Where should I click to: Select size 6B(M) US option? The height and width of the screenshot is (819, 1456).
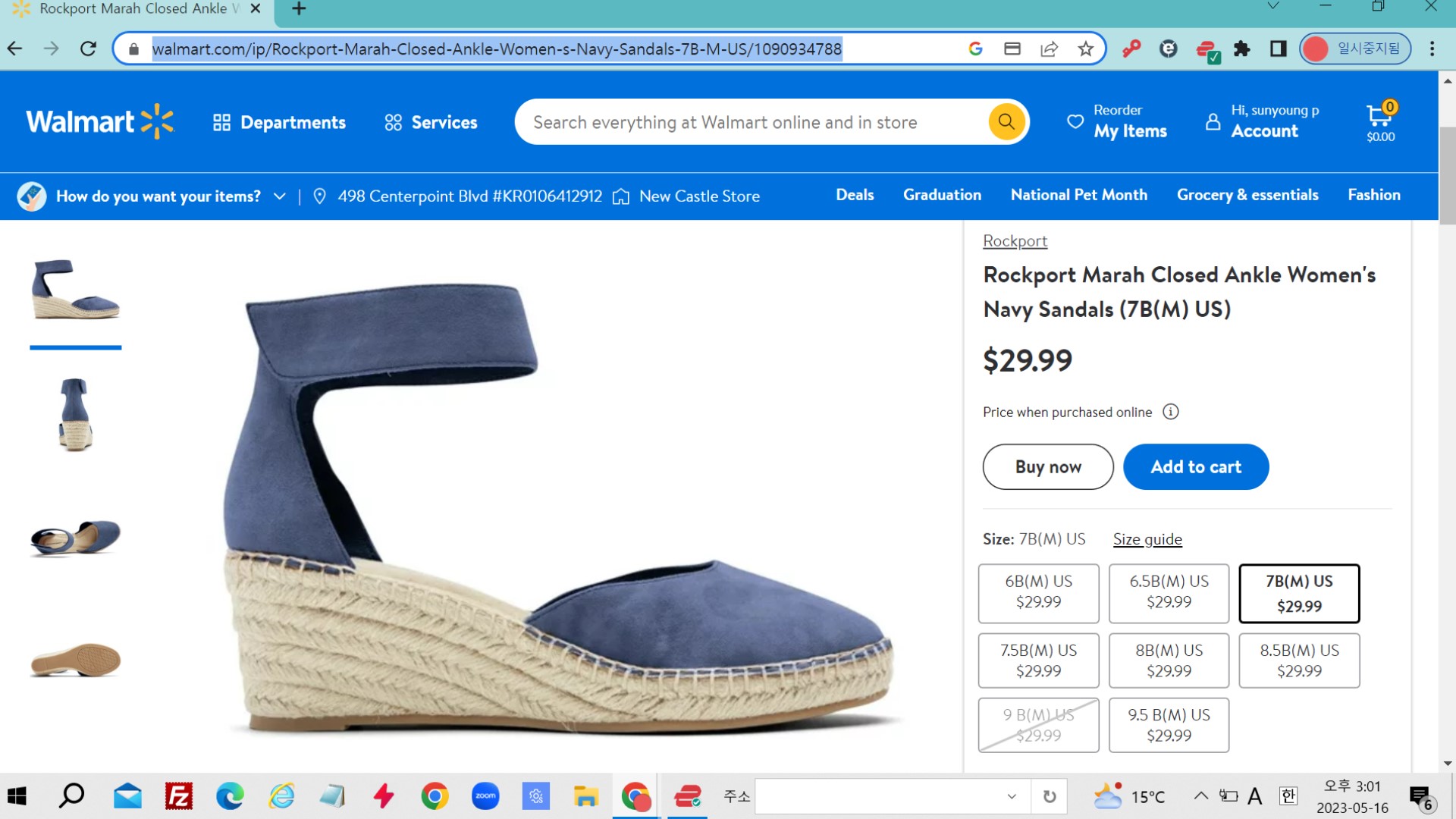click(1038, 592)
